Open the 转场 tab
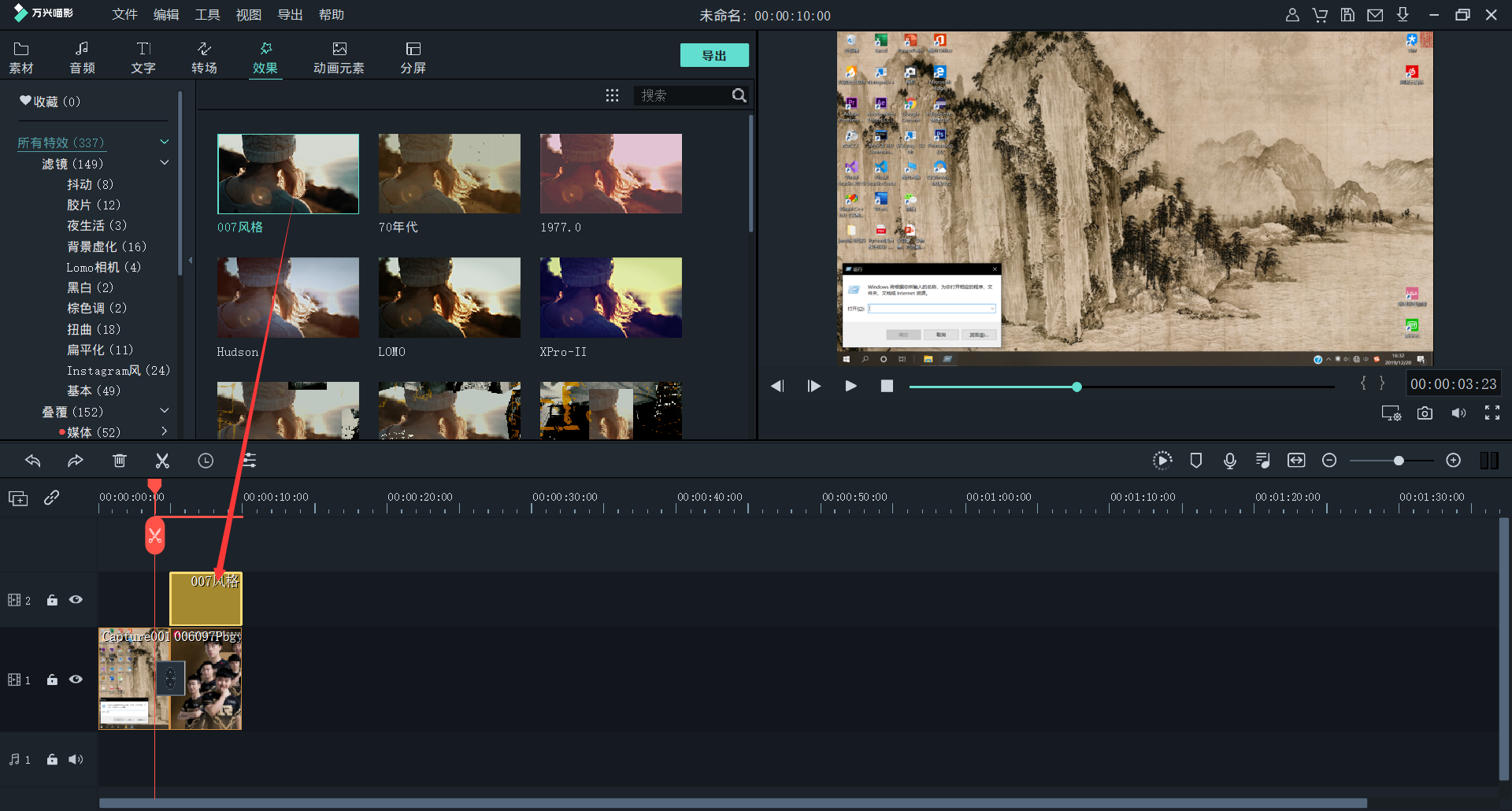This screenshot has width=1512, height=811. (204, 57)
